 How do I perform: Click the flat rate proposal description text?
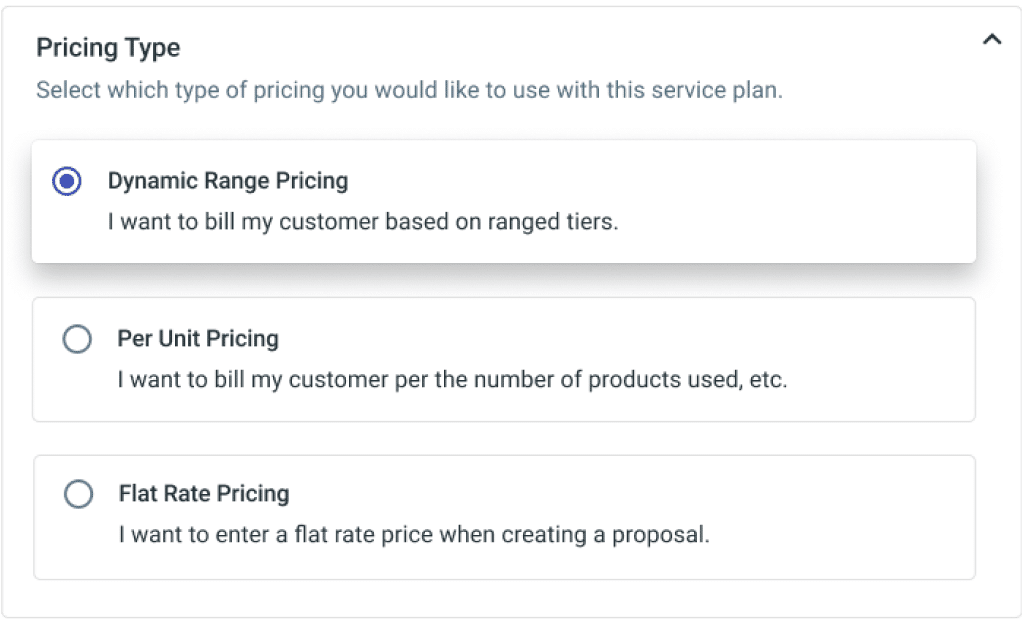click(x=414, y=535)
